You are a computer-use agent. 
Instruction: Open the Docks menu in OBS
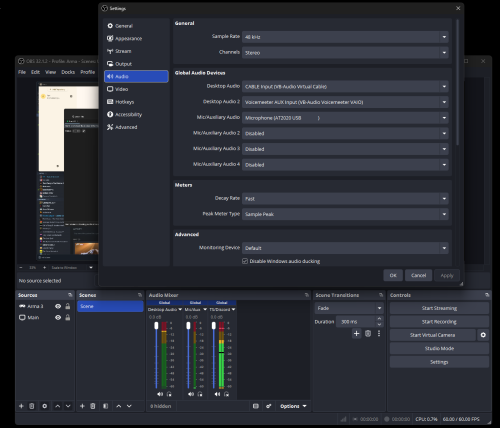pyautogui.click(x=68, y=72)
